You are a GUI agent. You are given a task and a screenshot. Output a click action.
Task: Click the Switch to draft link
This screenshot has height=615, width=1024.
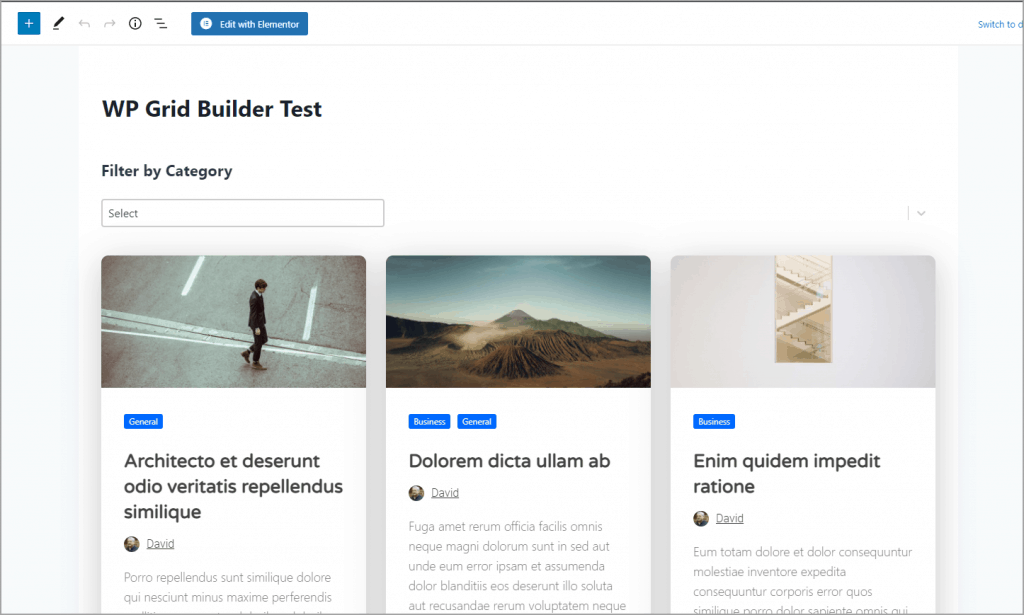click(998, 23)
